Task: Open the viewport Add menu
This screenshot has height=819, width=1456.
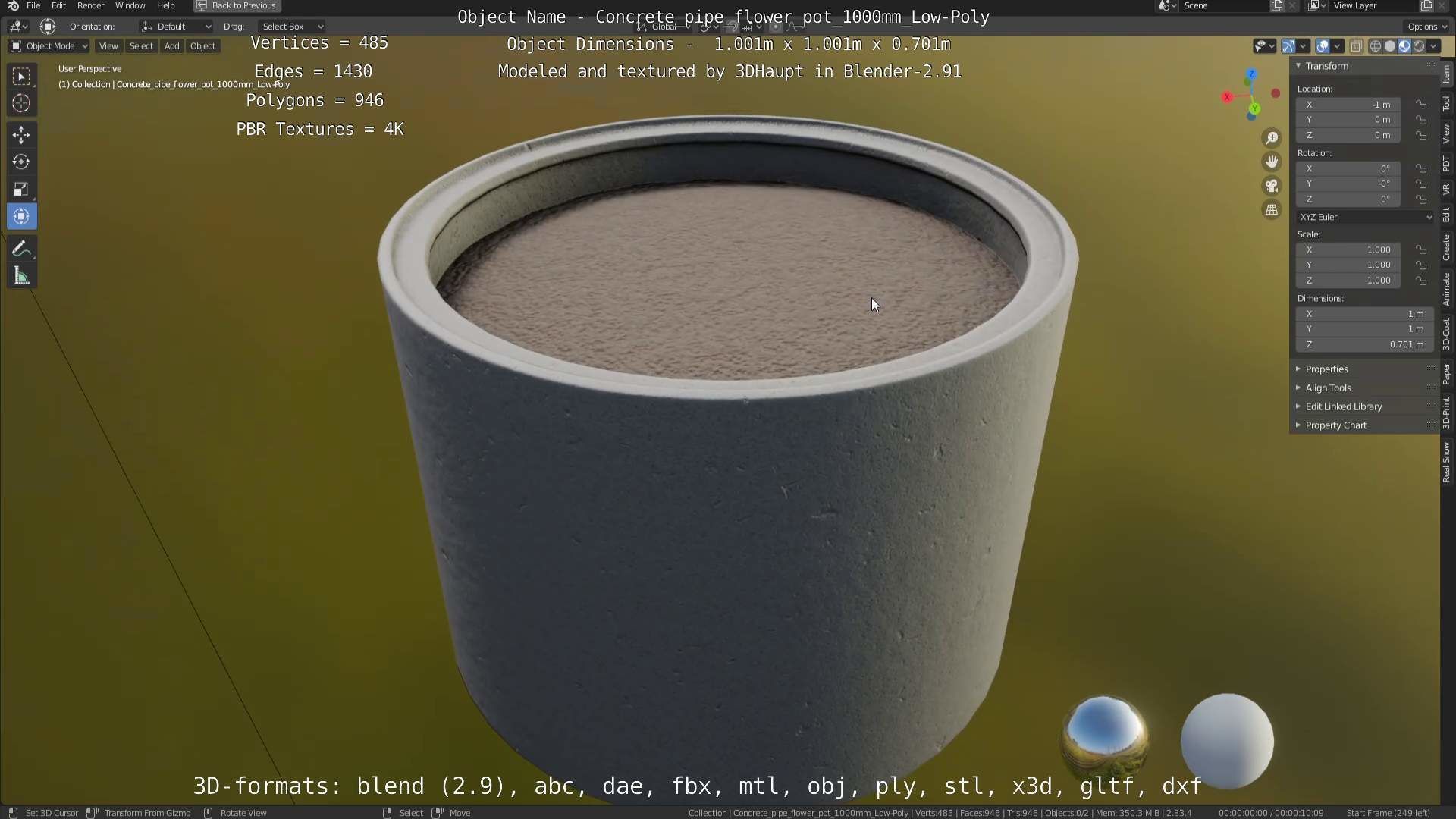Action: coord(172,46)
